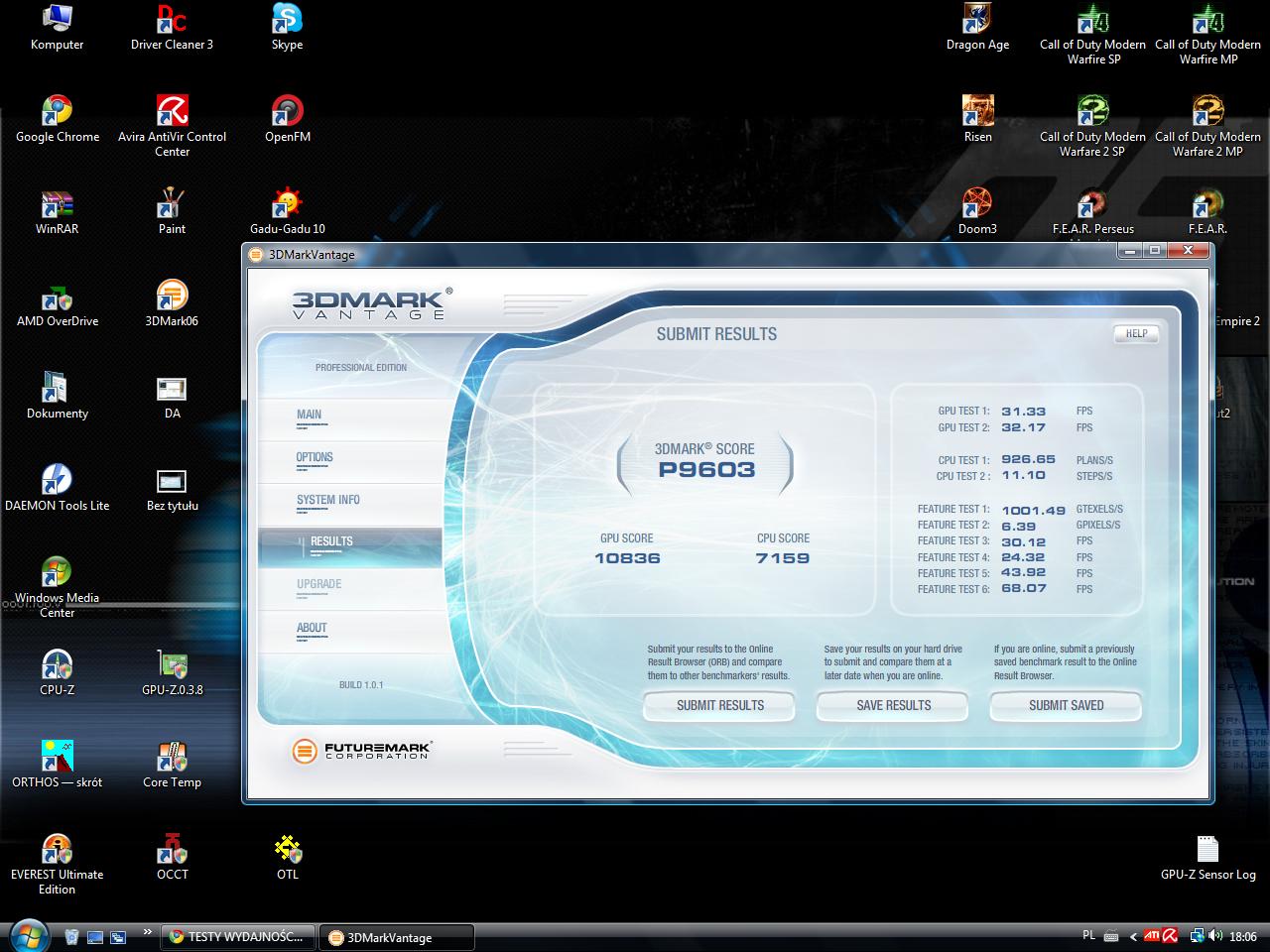Switch to TESTY WYDAJNOŚC Chrome taskbar button
This screenshot has height=952, width=1270.
pyautogui.click(x=237, y=937)
